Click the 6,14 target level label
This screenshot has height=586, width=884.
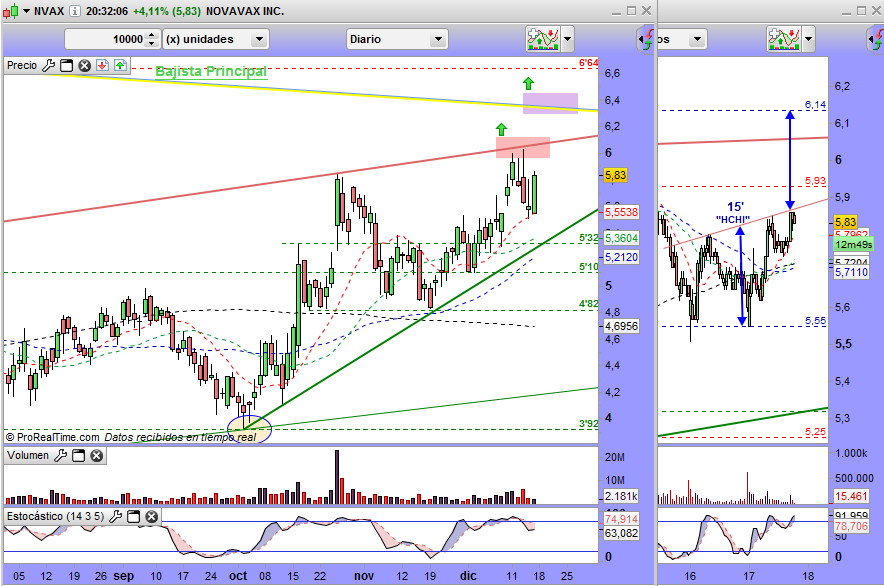click(815, 105)
